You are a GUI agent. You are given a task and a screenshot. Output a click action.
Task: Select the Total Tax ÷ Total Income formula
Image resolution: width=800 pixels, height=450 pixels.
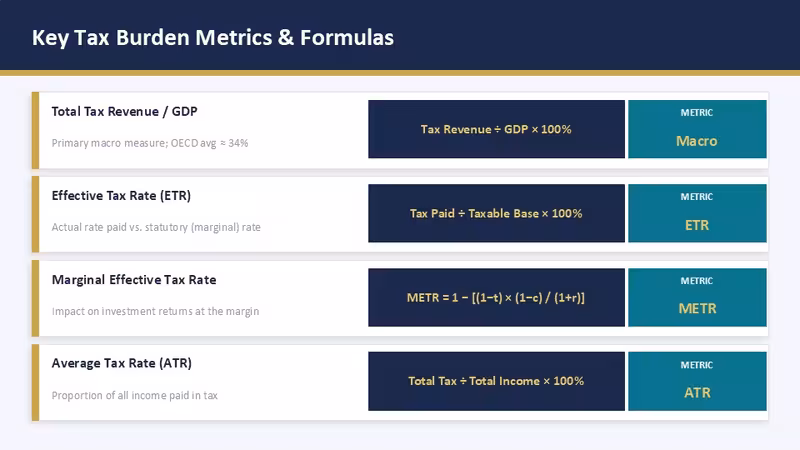click(496, 381)
